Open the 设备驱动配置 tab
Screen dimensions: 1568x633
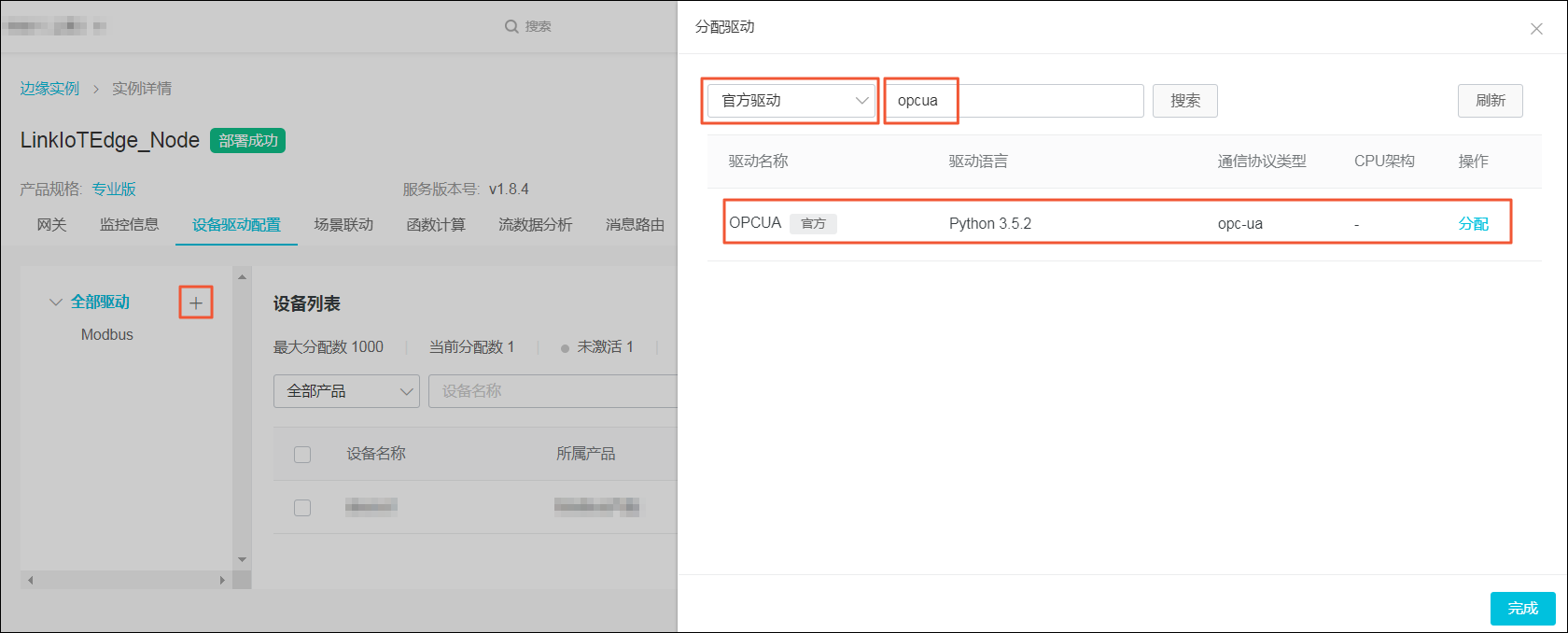click(237, 225)
